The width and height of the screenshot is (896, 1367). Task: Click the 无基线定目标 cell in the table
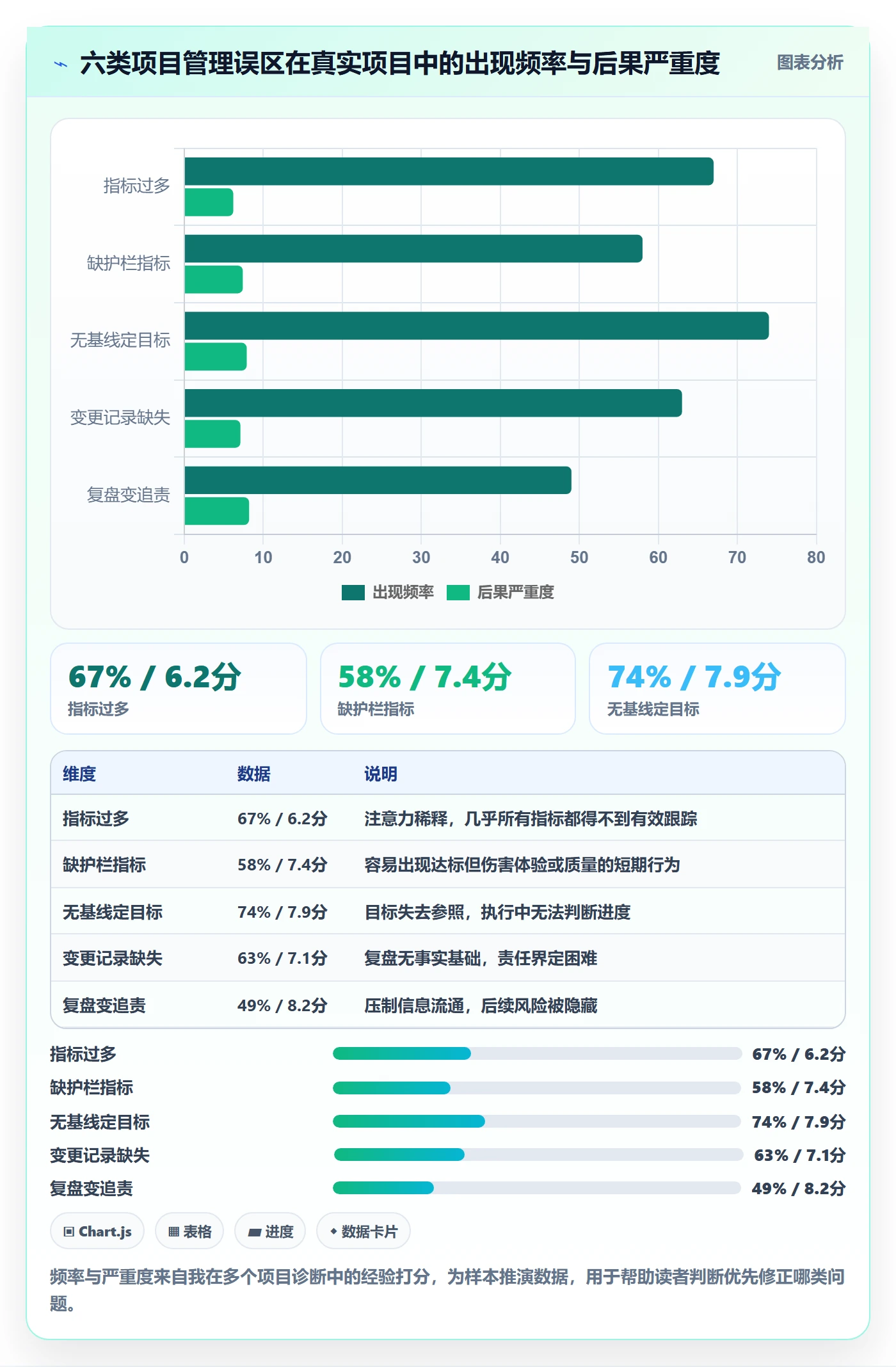(x=113, y=912)
